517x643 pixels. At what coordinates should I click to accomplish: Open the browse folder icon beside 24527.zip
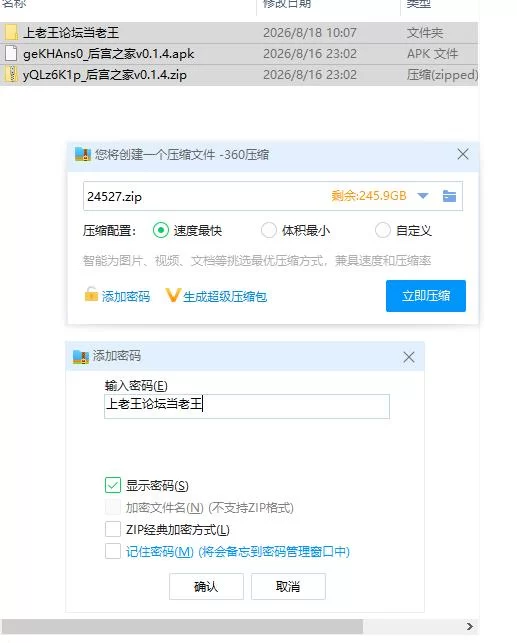(x=449, y=196)
